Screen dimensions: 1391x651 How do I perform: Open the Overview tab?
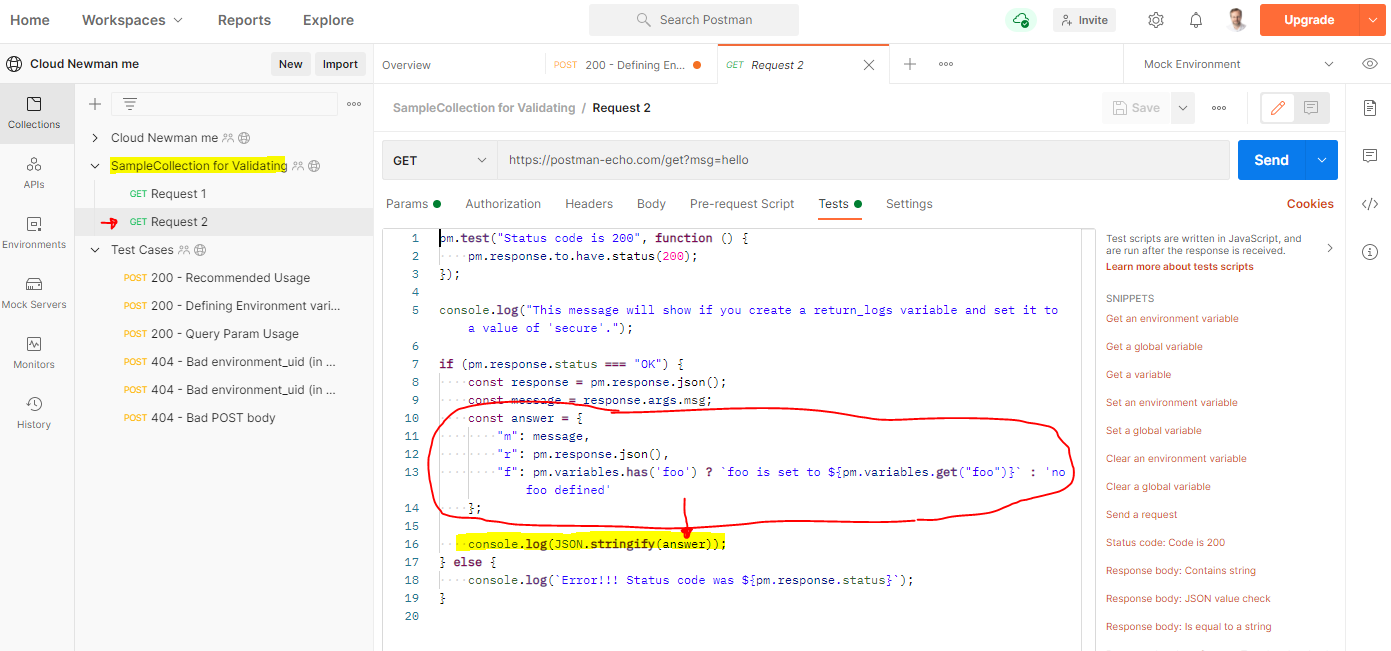(406, 65)
